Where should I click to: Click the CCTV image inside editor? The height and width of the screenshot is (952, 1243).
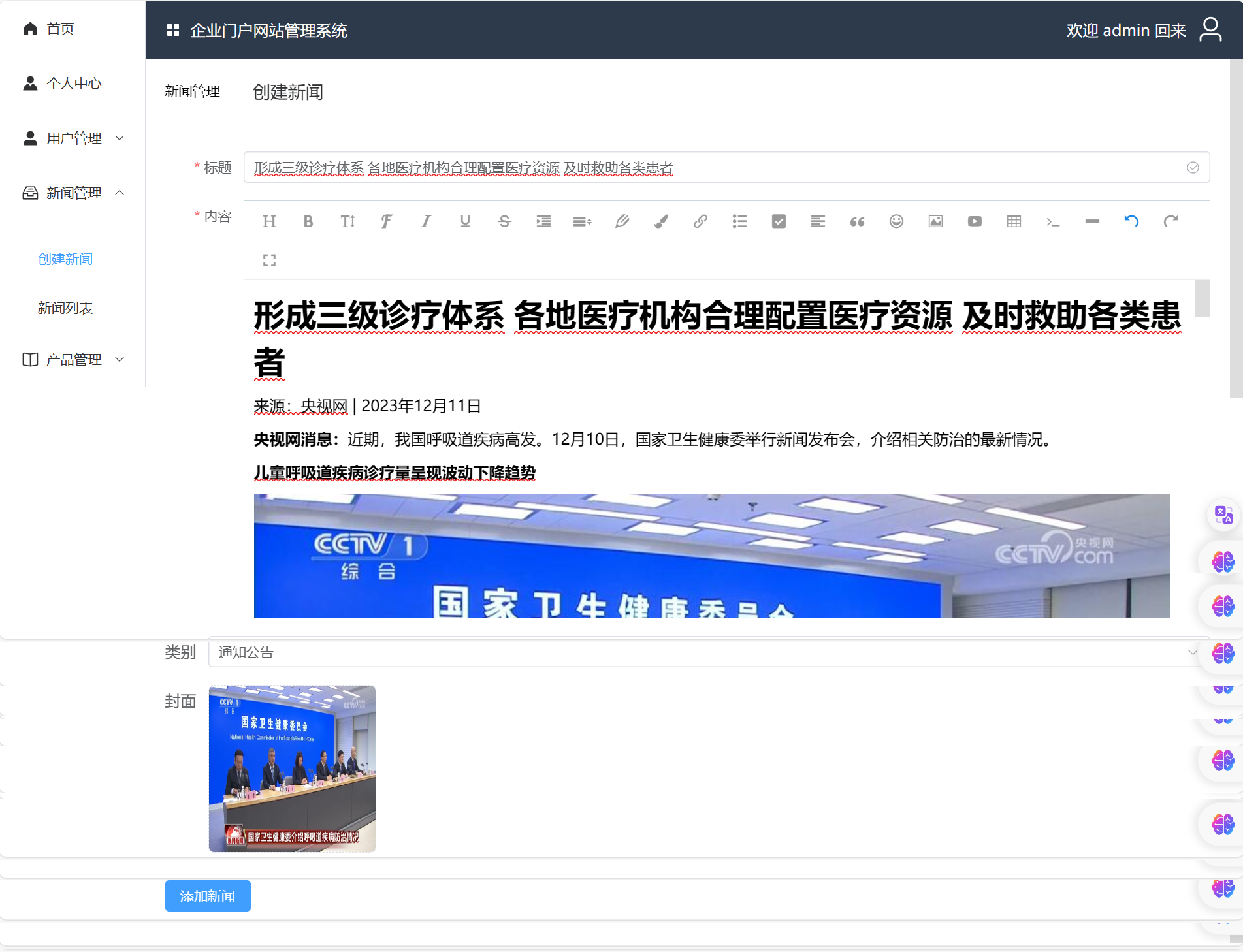tap(711, 556)
